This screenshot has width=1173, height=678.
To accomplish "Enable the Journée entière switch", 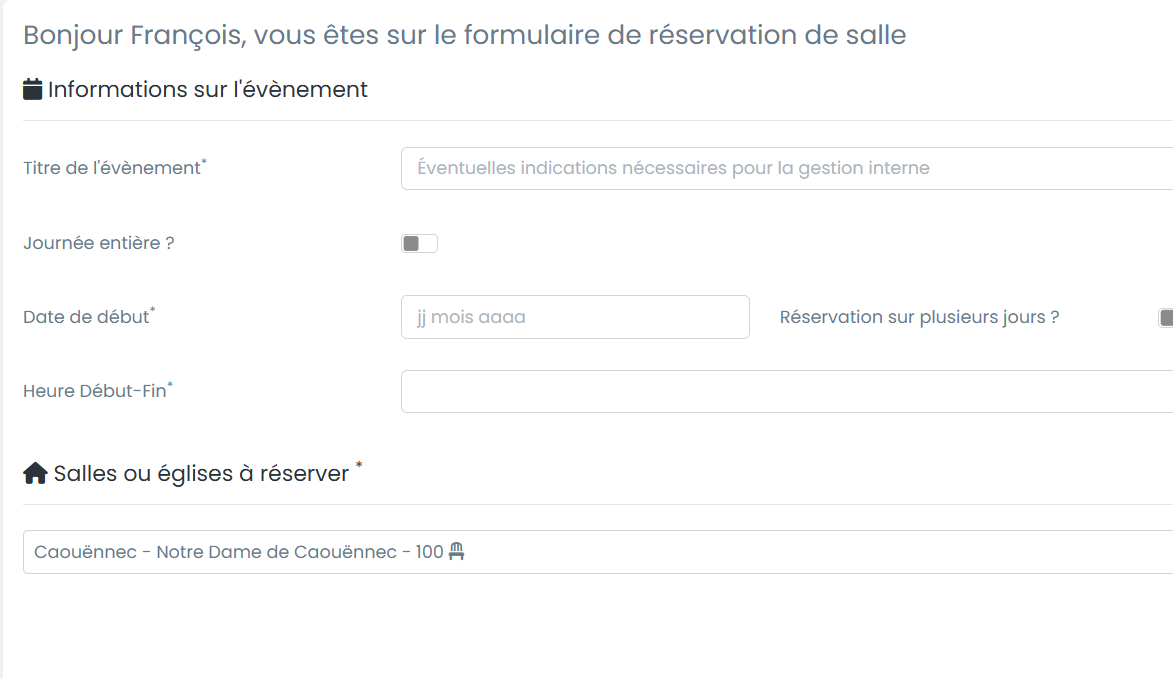I will click(x=419, y=243).
